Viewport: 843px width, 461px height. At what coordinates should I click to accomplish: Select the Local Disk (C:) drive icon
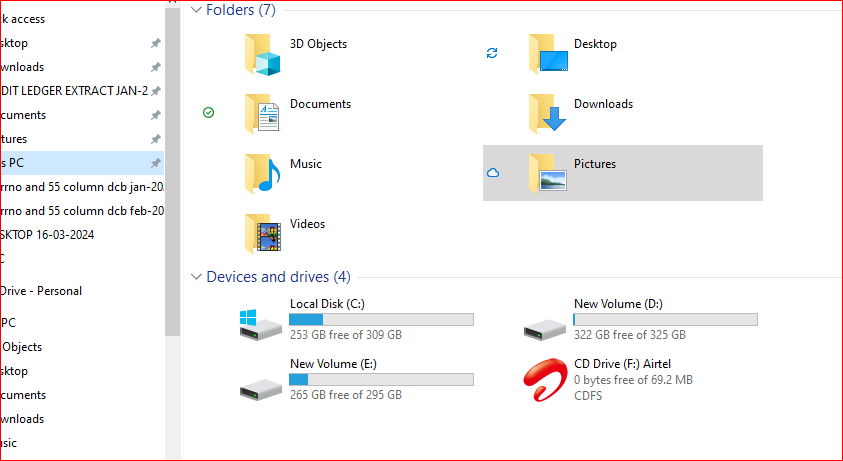point(260,324)
